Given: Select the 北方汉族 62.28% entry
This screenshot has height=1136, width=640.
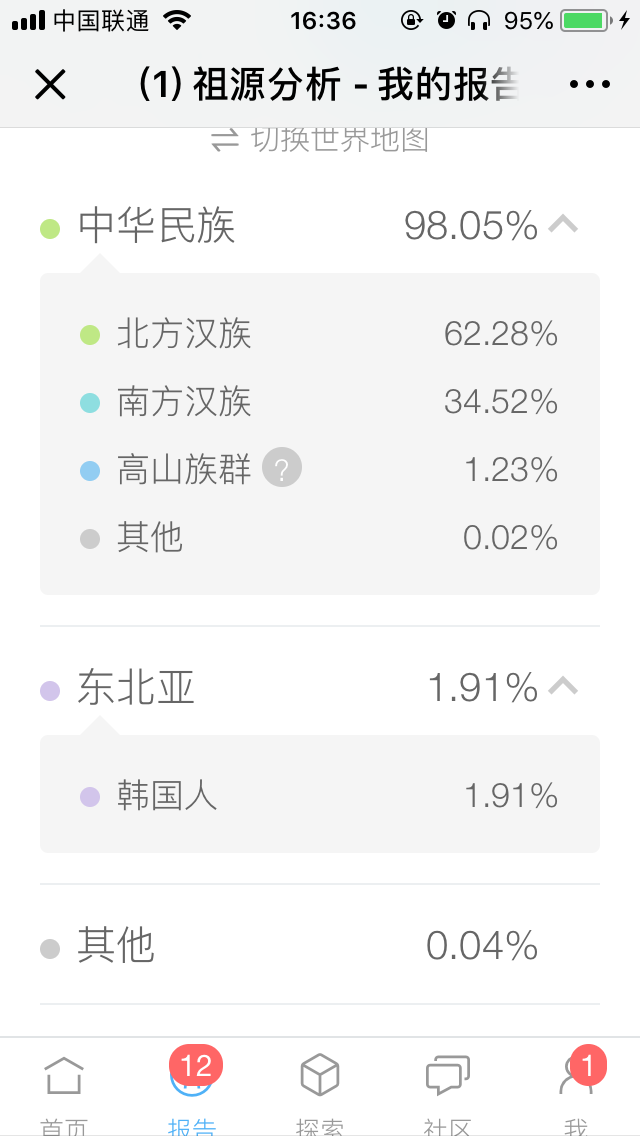Looking at the screenshot, I should tap(320, 334).
